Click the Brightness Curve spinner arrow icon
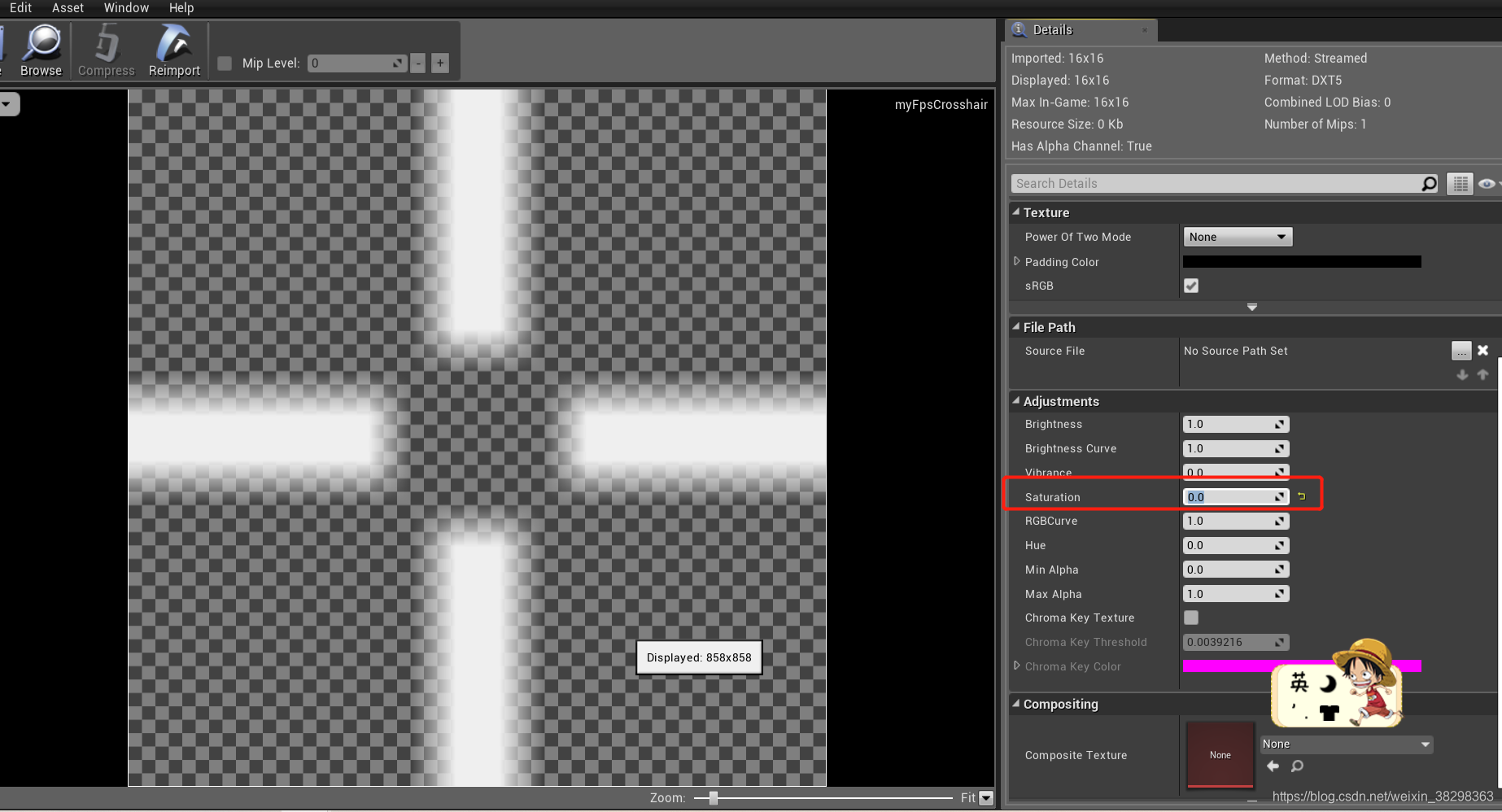Image resolution: width=1502 pixels, height=812 pixels. [1280, 448]
